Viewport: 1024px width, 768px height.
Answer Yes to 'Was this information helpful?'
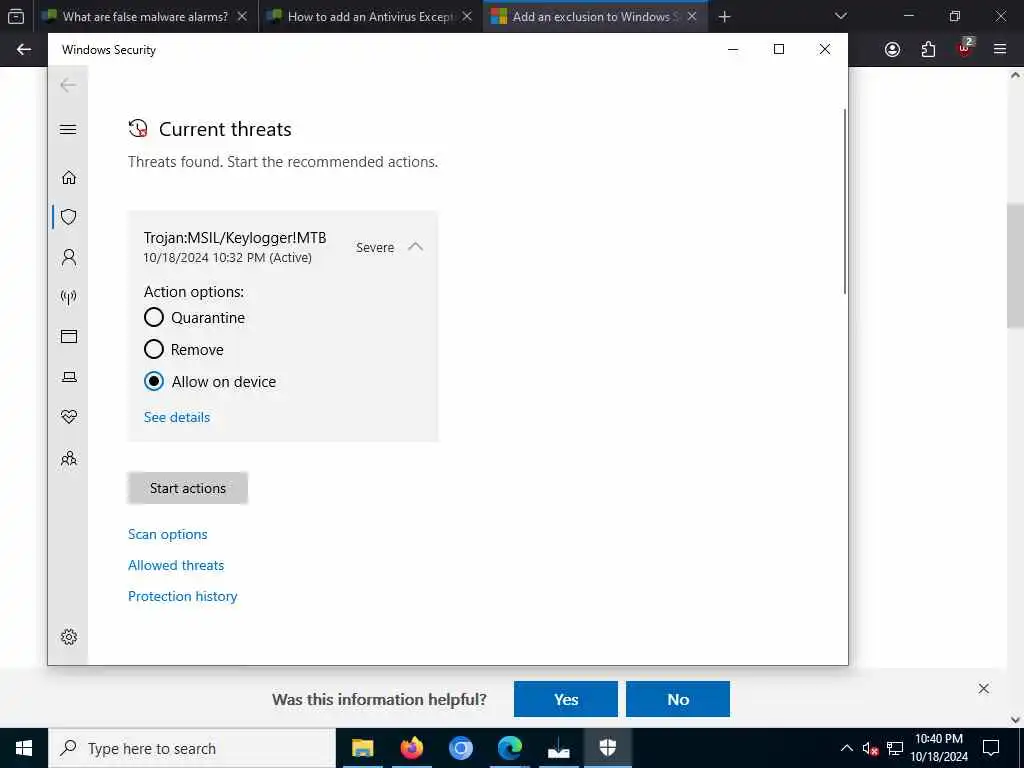point(566,699)
